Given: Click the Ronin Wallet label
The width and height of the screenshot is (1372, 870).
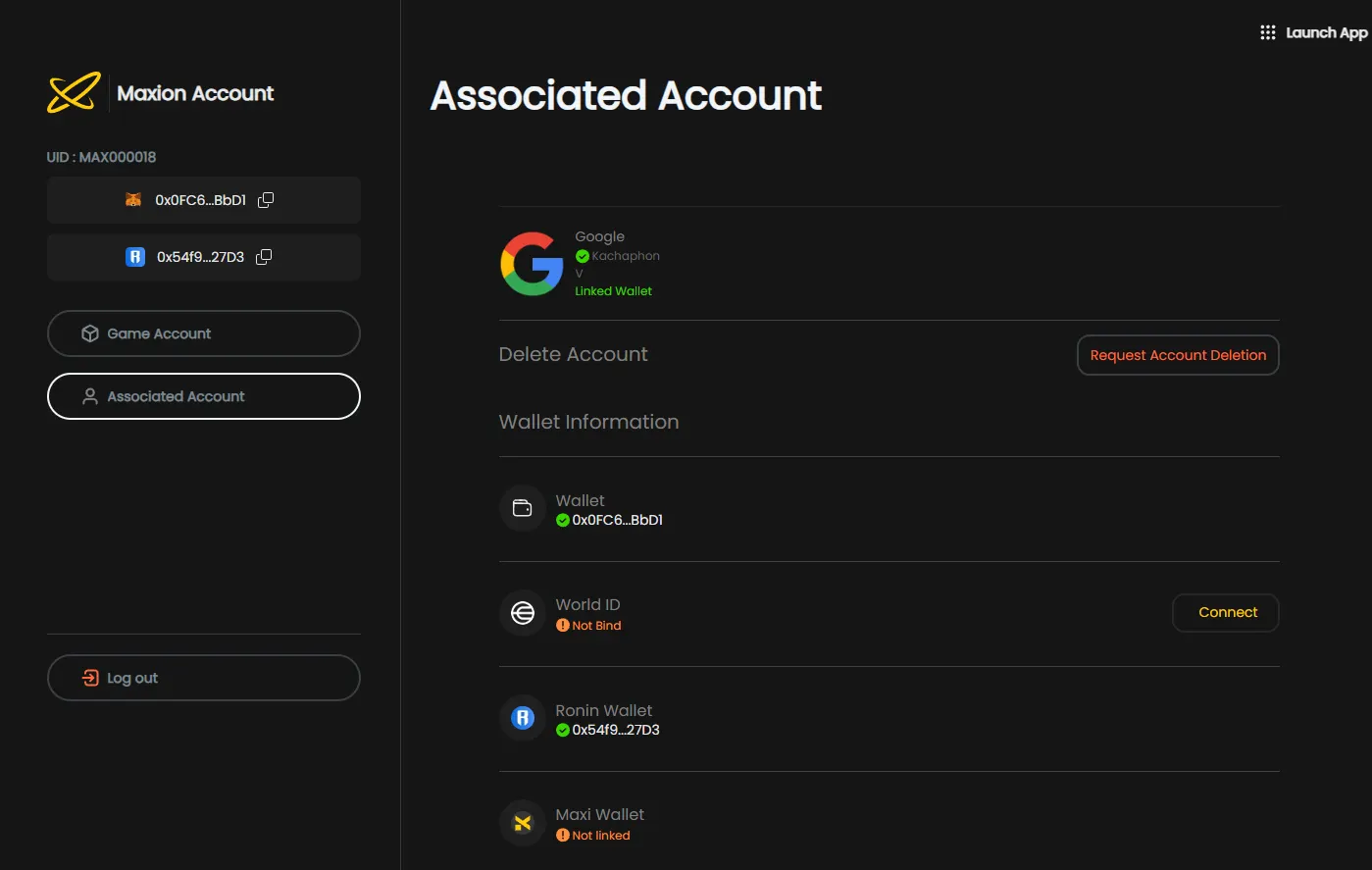Looking at the screenshot, I should coord(603,710).
